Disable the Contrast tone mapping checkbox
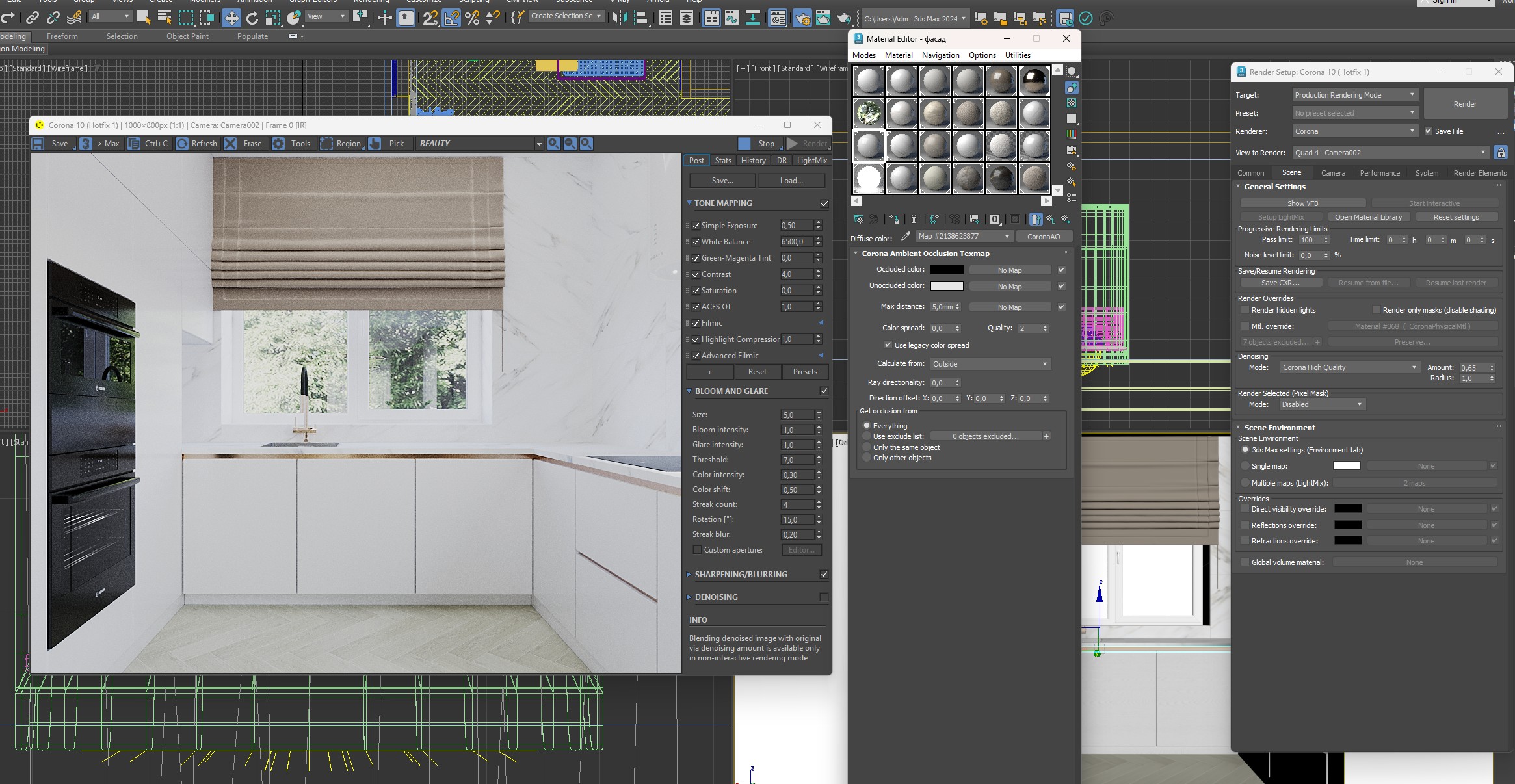Screen dimensions: 1515x784 coord(696,274)
